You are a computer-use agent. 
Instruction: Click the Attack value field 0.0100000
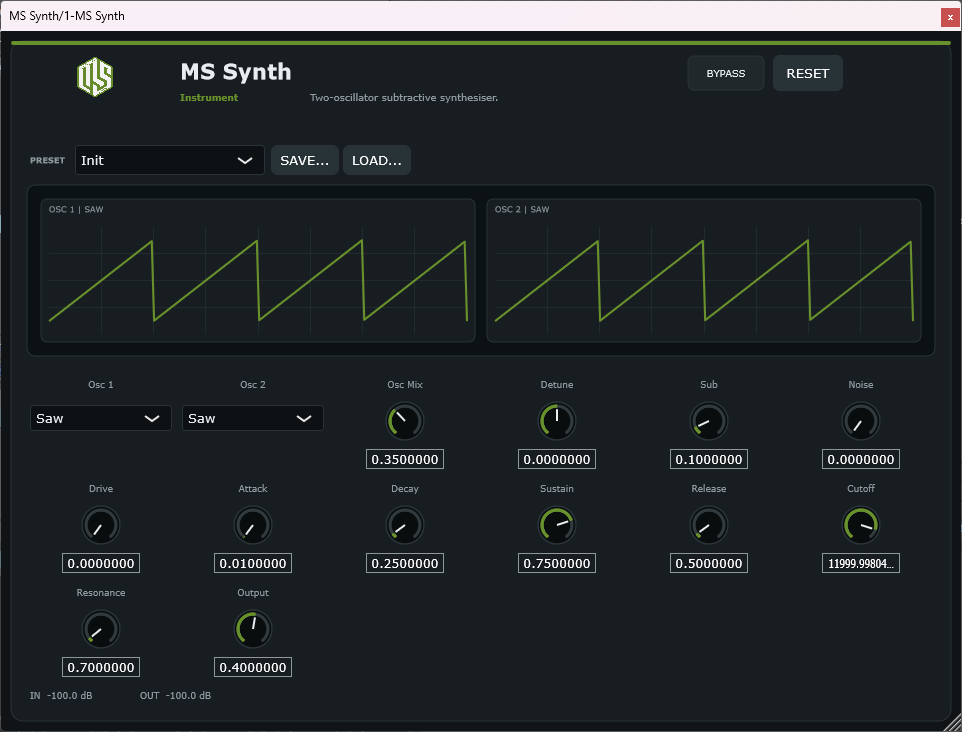[253, 563]
